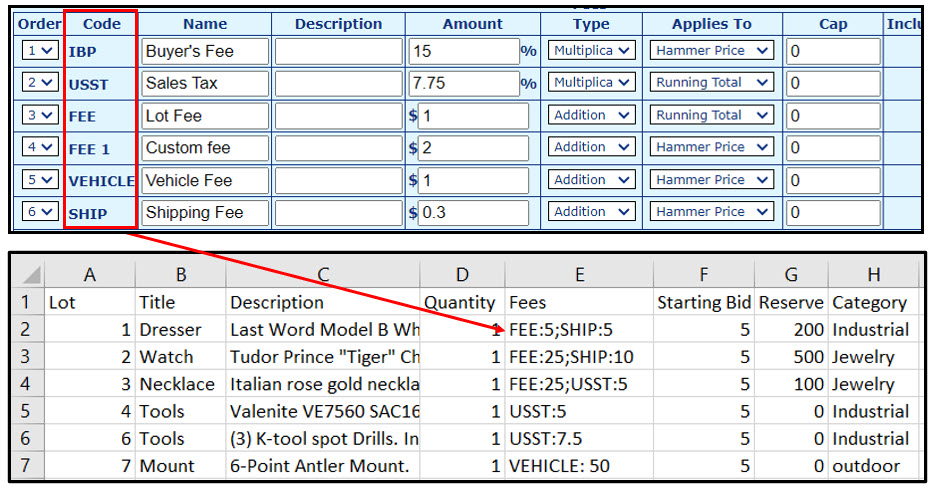Open Applies To dropdown for Sales Tax
Image resolution: width=929 pixels, height=486 pixels.
point(712,82)
